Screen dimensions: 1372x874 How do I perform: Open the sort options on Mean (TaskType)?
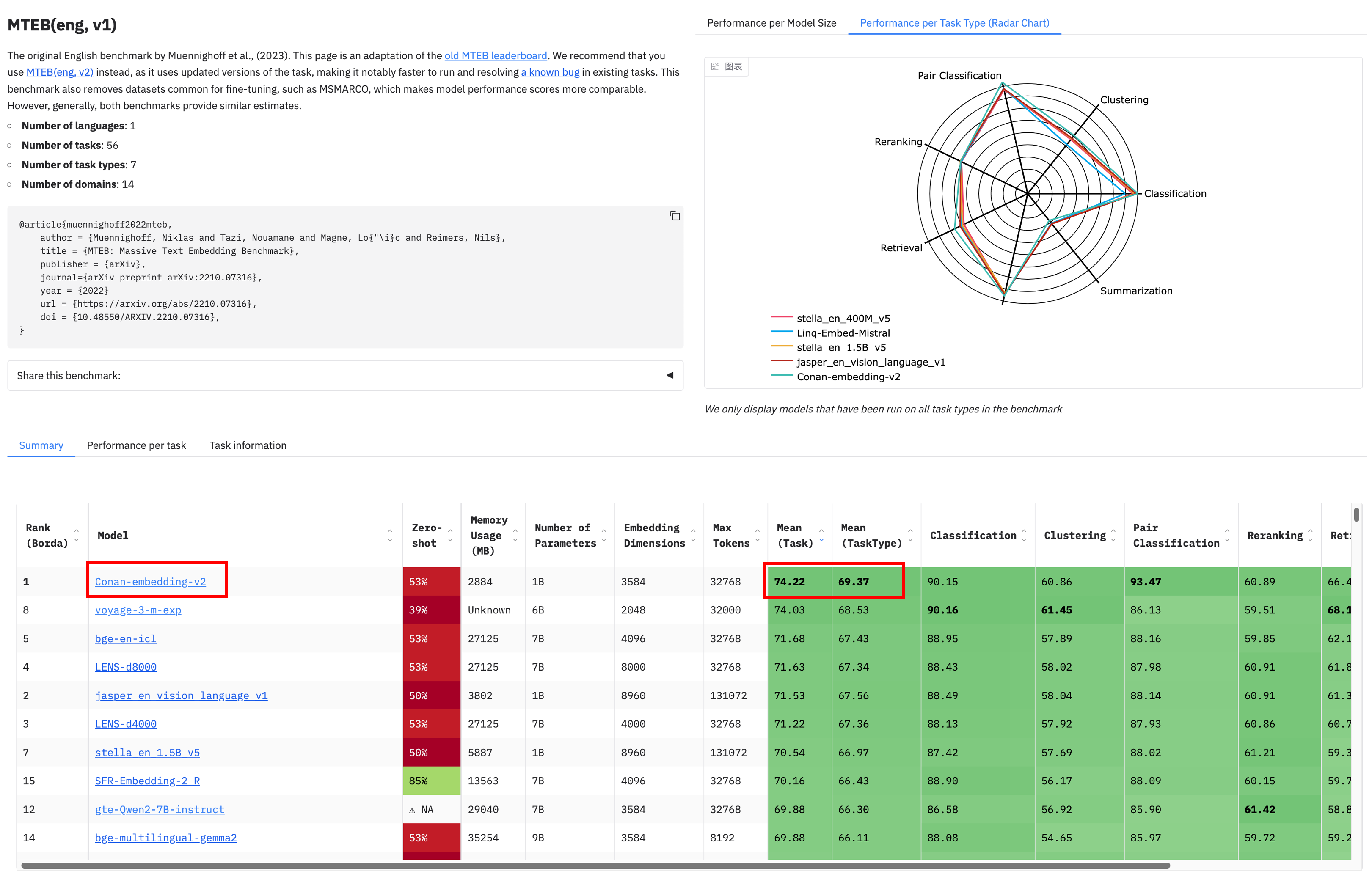(x=910, y=535)
